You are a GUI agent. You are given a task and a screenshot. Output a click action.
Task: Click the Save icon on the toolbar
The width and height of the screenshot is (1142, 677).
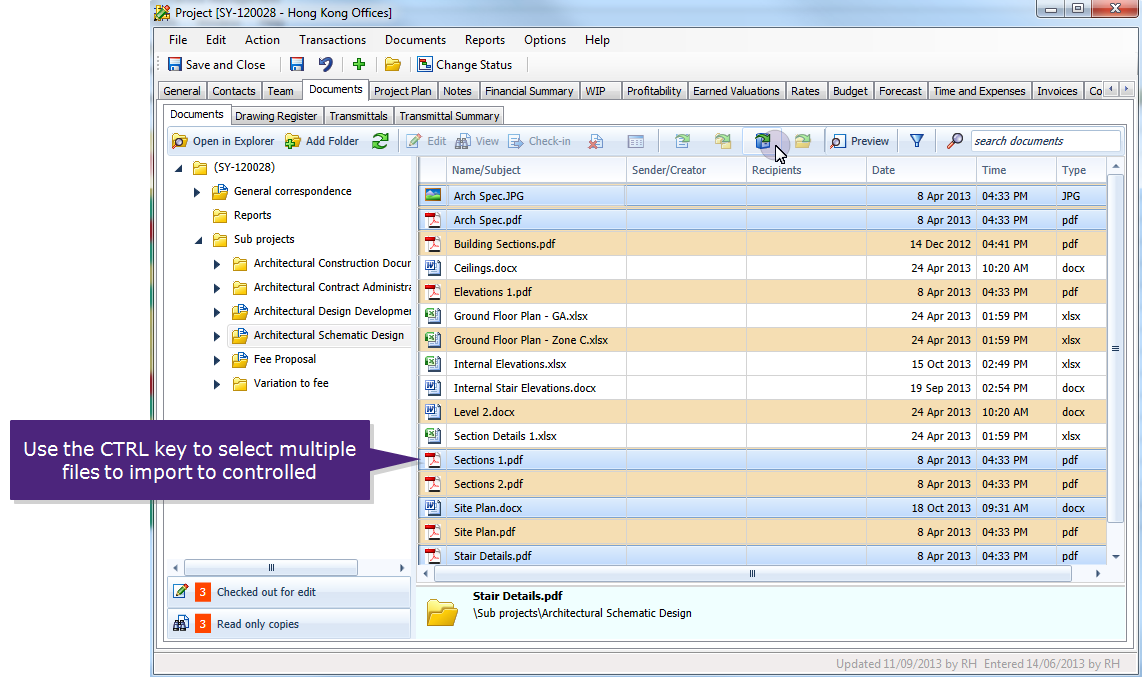click(296, 63)
